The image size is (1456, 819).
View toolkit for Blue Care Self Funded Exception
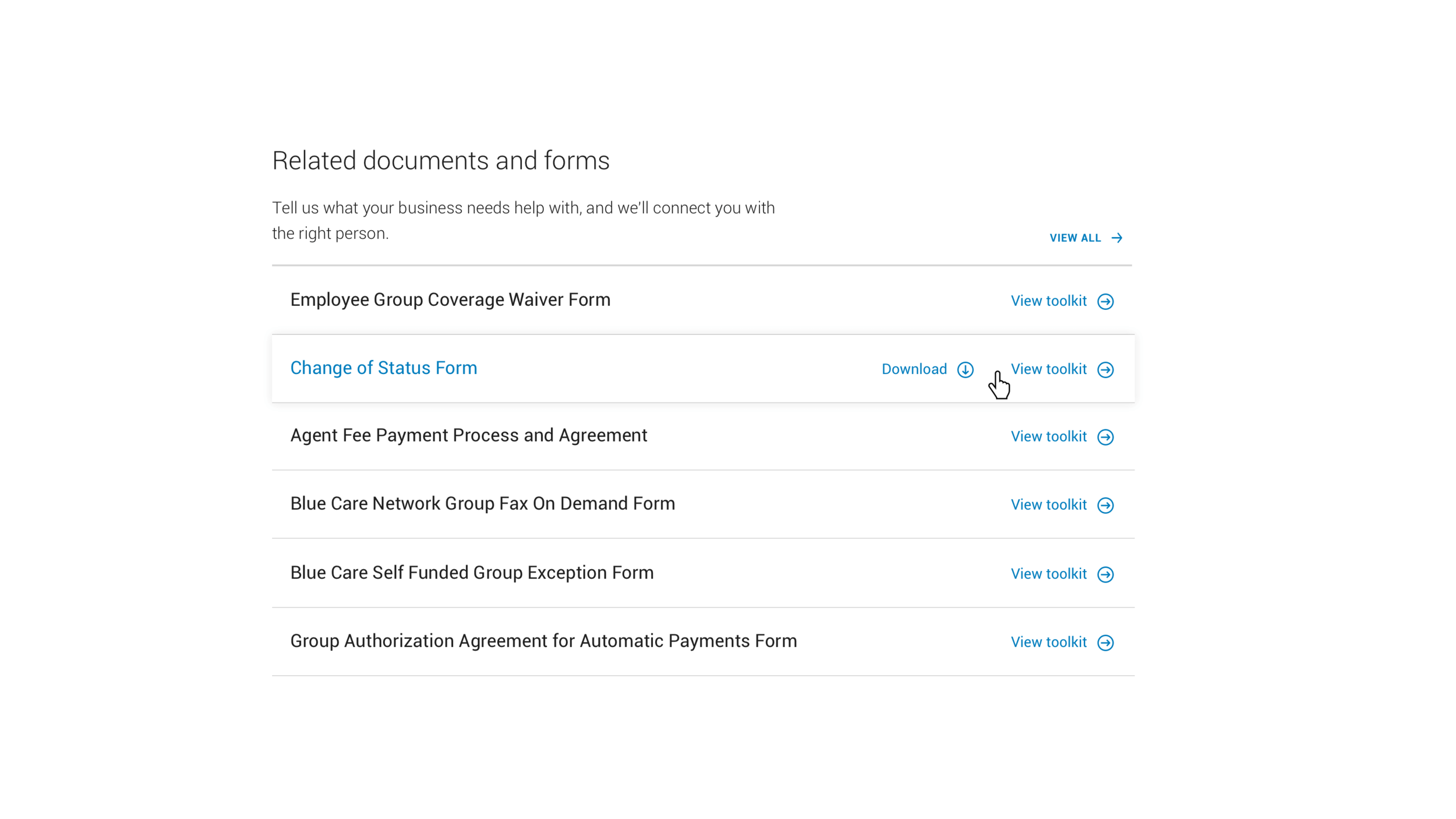coord(1048,574)
